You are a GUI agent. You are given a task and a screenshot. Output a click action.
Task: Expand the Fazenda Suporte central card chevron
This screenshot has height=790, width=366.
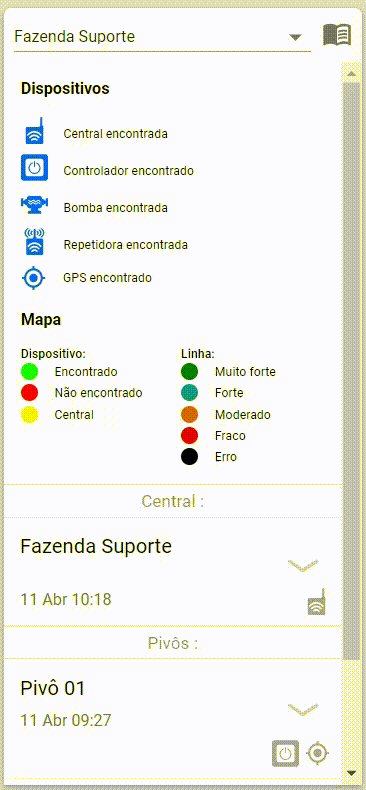(303, 565)
